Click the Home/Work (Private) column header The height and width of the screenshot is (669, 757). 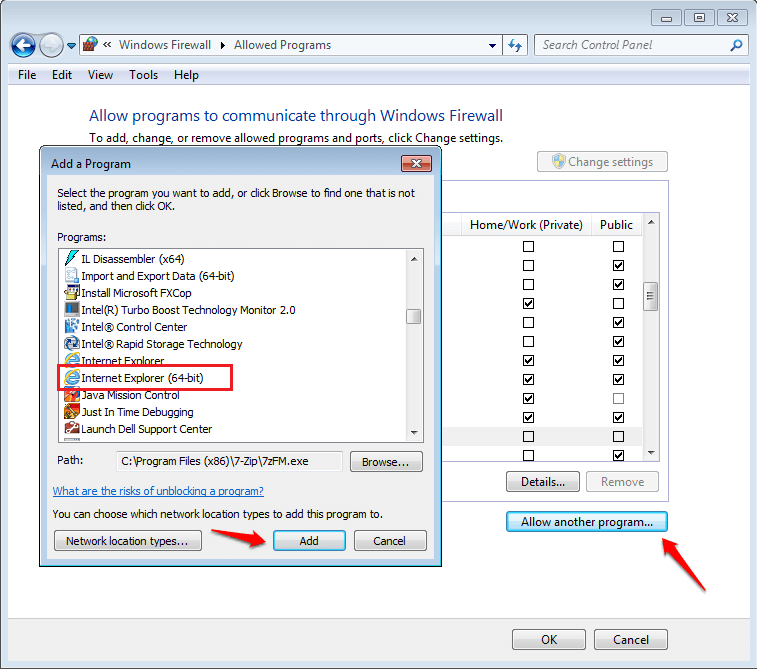pyautogui.click(x=526, y=225)
